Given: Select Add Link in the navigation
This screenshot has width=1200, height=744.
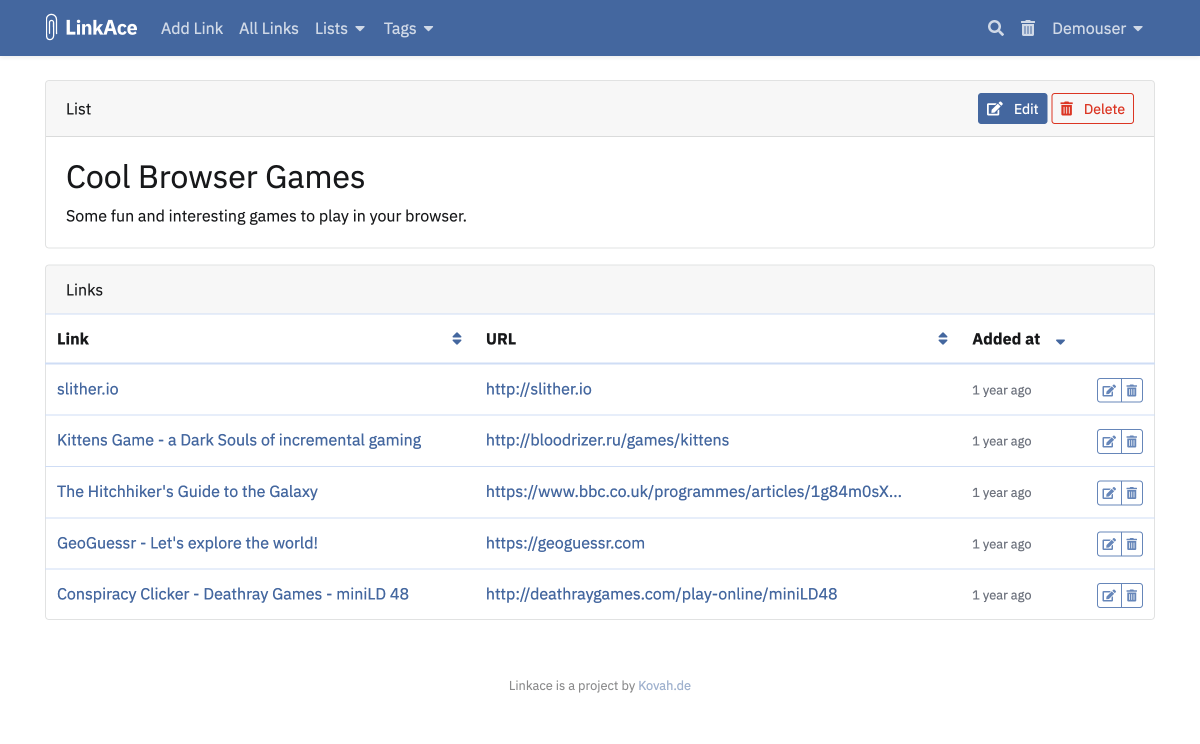Looking at the screenshot, I should tap(192, 28).
